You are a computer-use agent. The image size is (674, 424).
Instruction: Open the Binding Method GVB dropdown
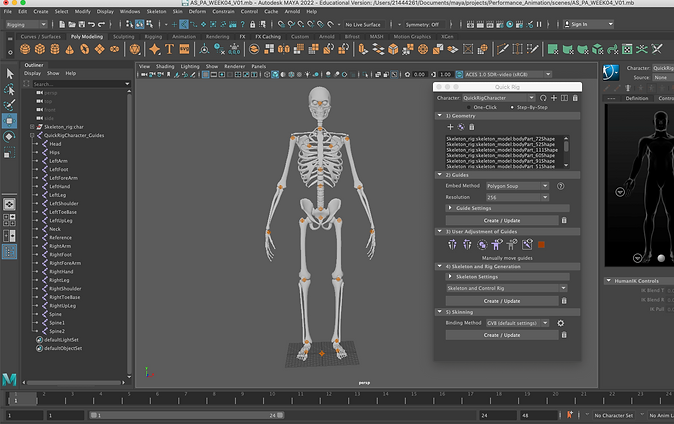pyautogui.click(x=518, y=323)
